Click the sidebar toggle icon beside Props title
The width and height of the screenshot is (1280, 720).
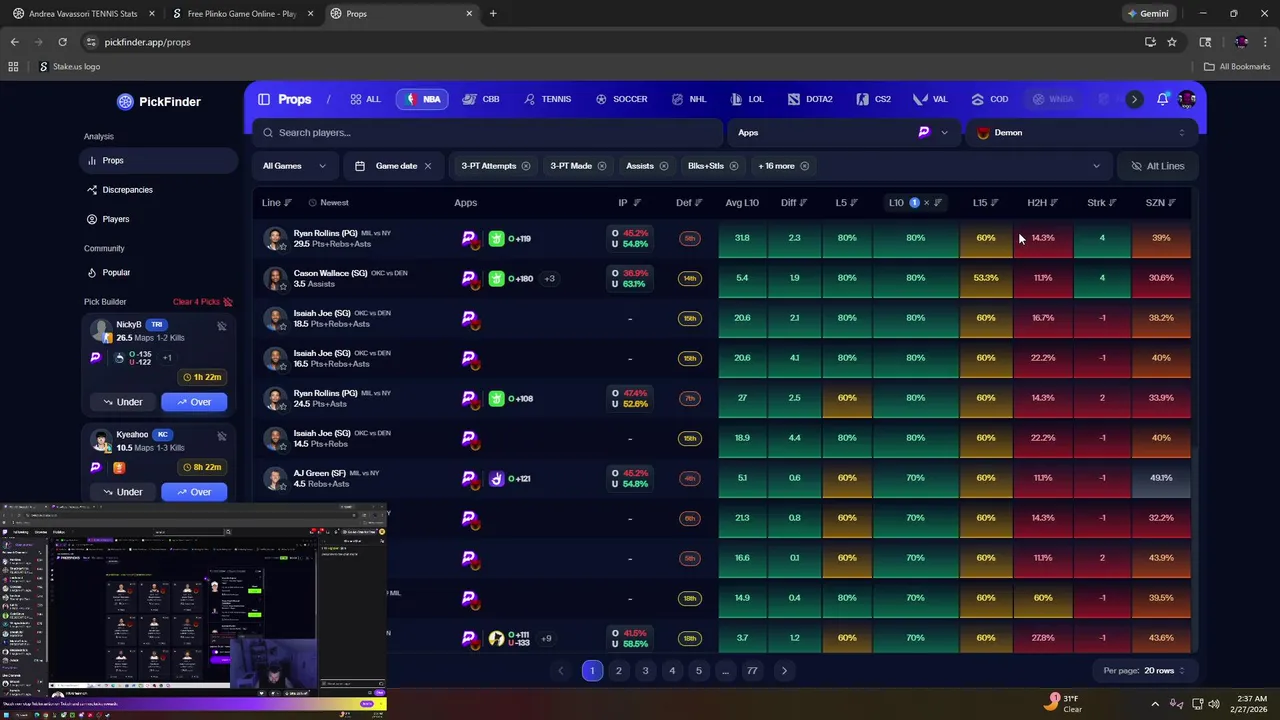264,99
